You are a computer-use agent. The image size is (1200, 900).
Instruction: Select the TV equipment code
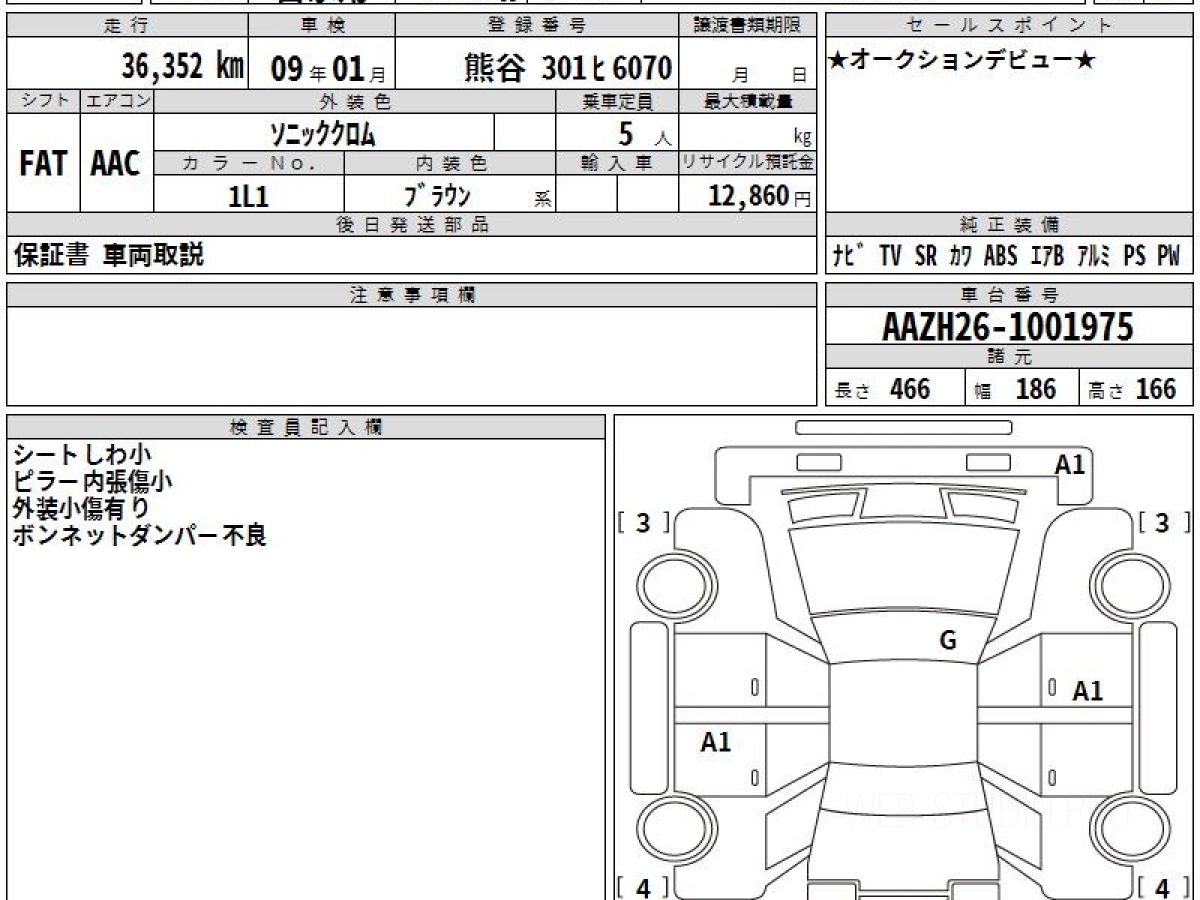(890, 256)
